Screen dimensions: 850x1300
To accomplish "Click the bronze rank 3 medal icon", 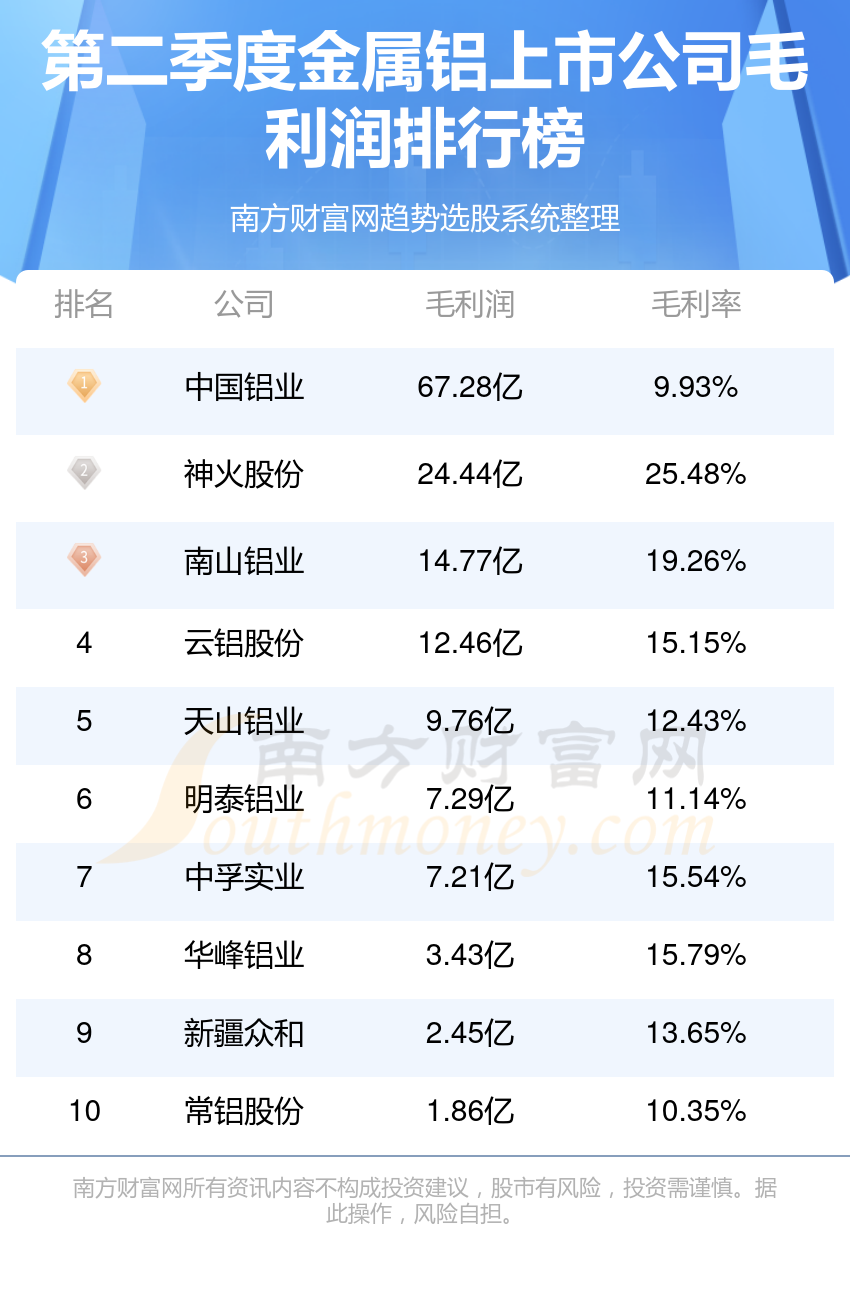I will click(x=84, y=559).
